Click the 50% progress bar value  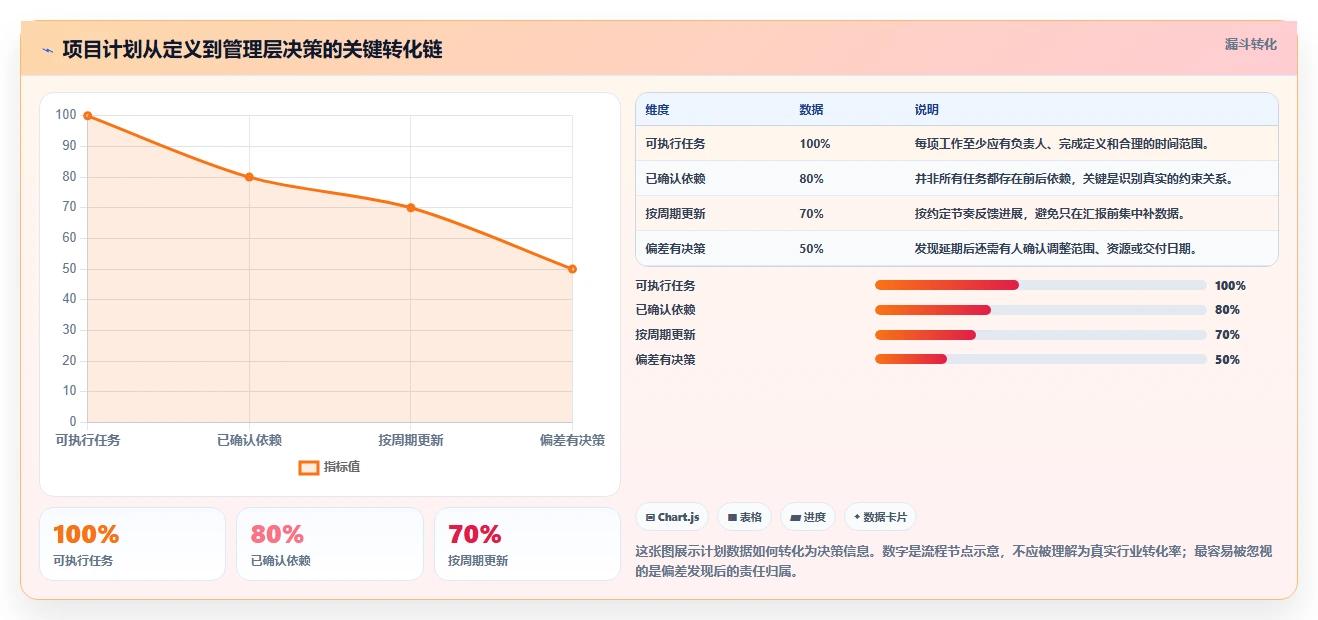point(1227,360)
